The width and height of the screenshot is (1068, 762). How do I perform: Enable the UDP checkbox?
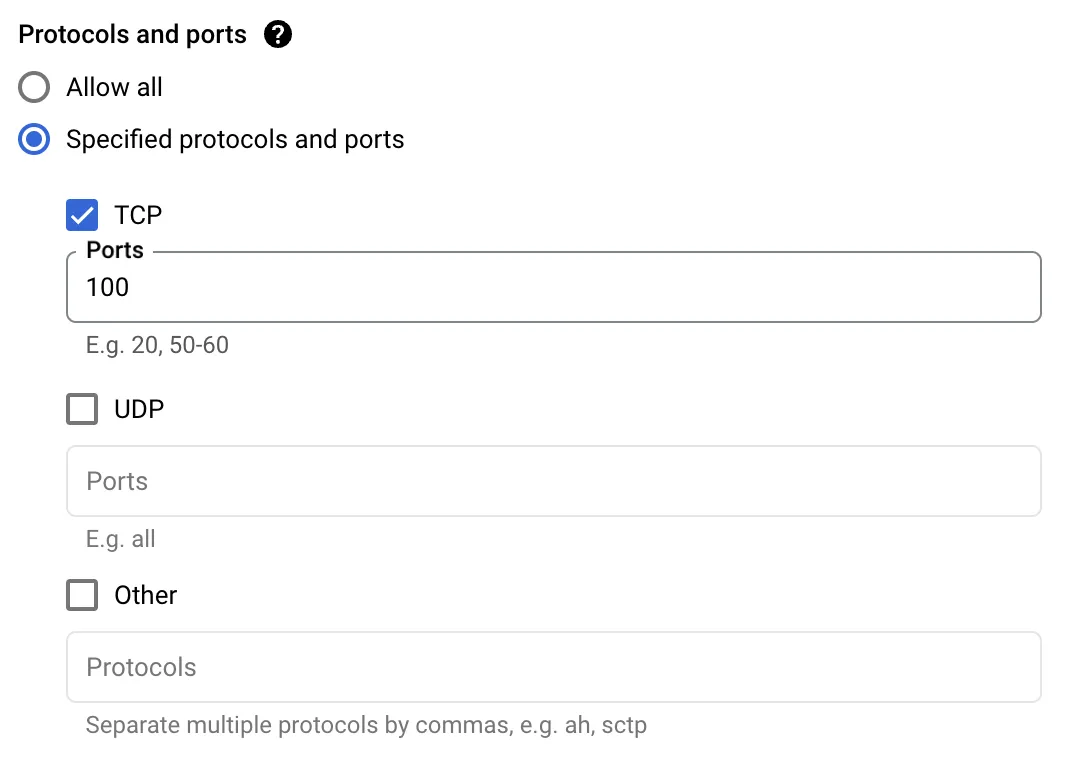click(x=81, y=408)
